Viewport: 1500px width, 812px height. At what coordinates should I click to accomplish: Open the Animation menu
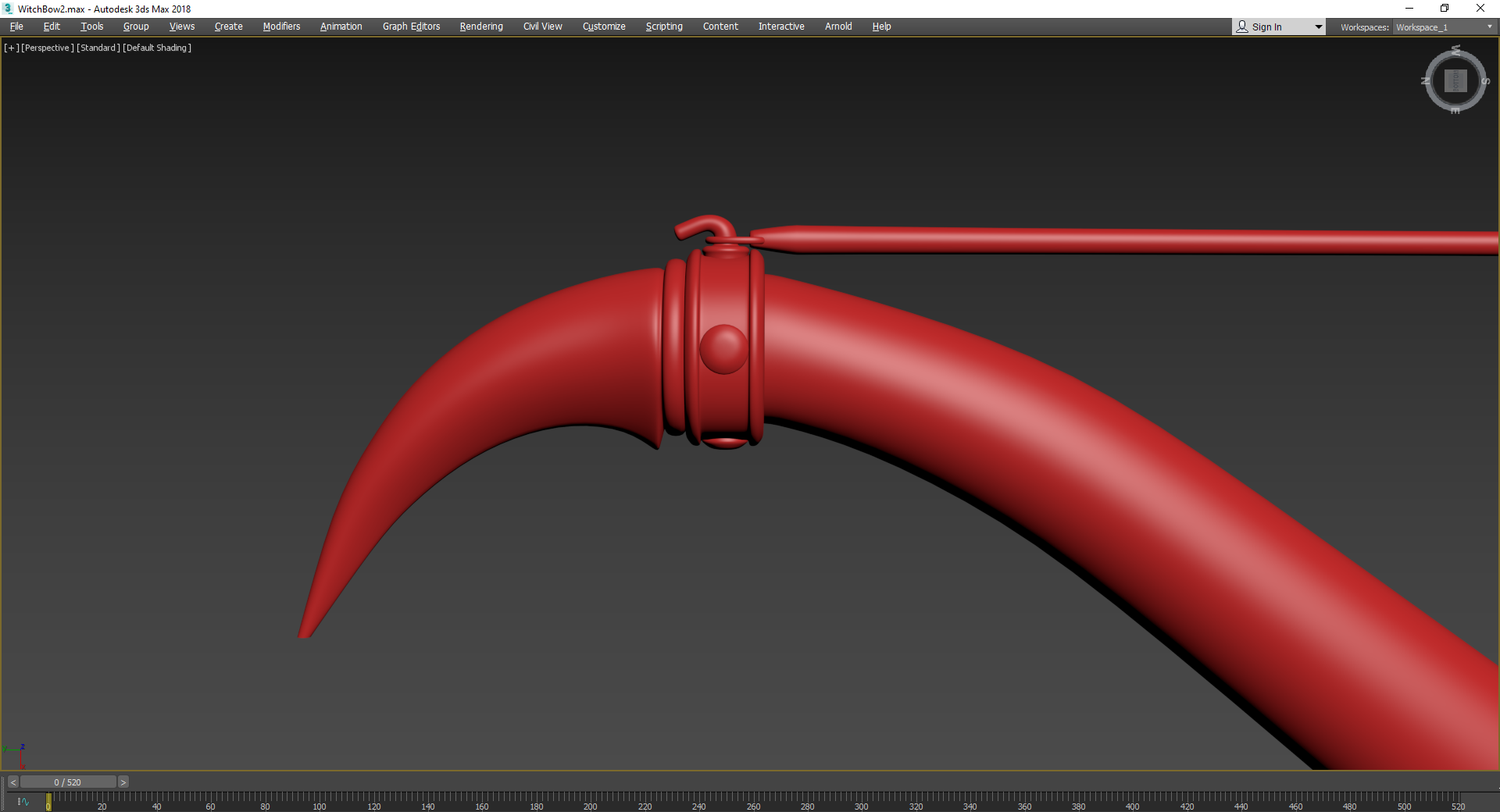[341, 27]
